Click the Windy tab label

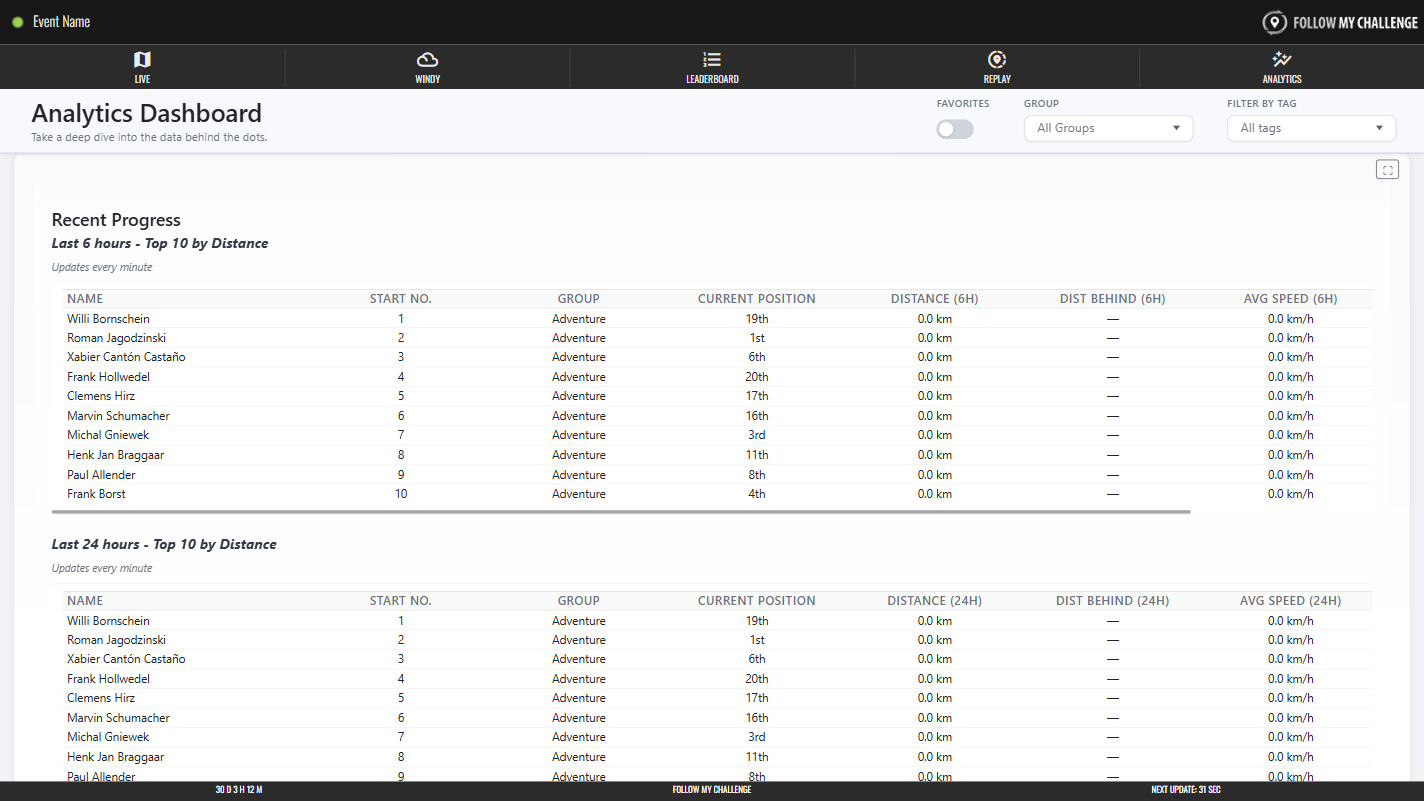[427, 79]
